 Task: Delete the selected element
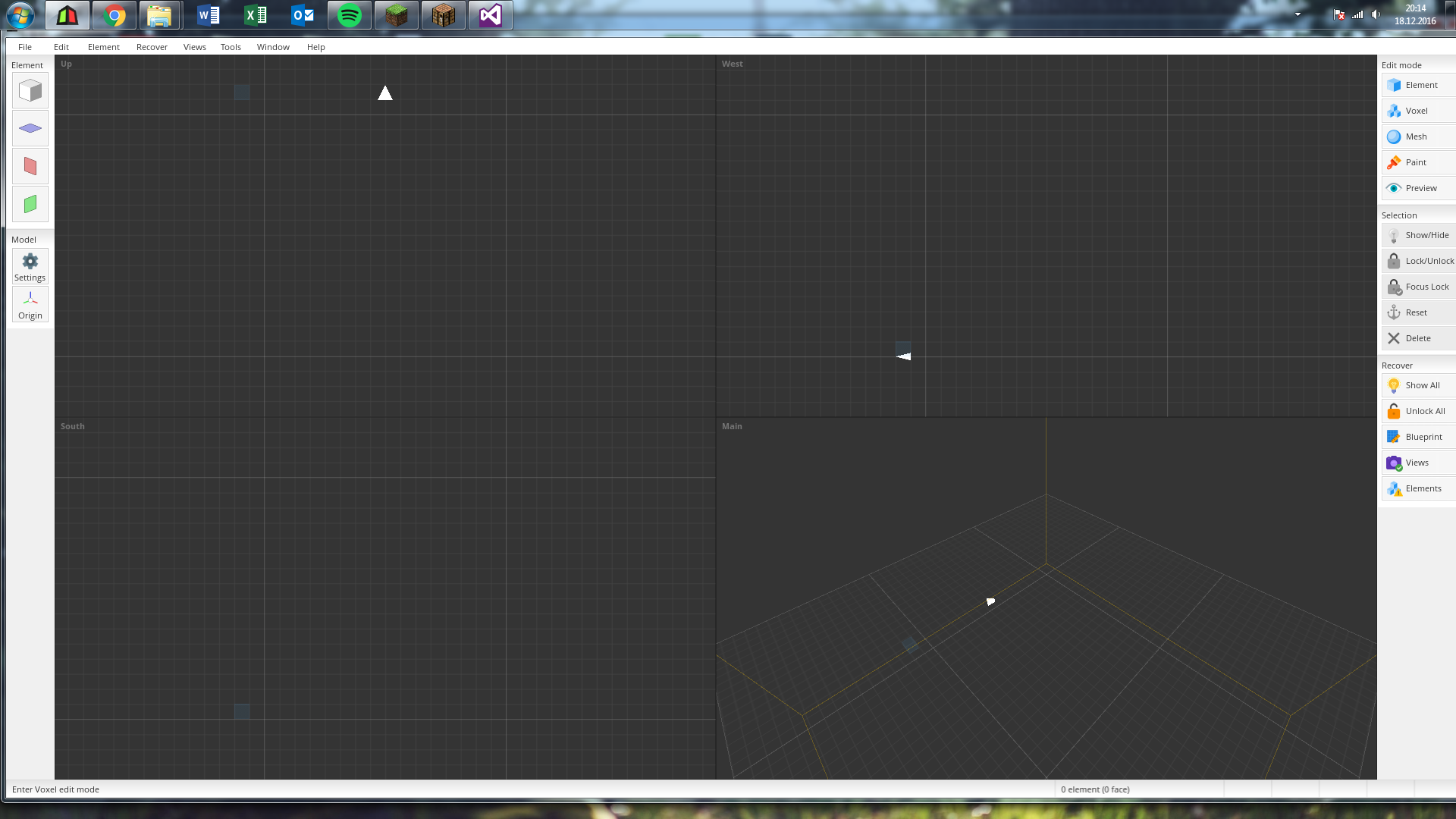pos(1417,338)
